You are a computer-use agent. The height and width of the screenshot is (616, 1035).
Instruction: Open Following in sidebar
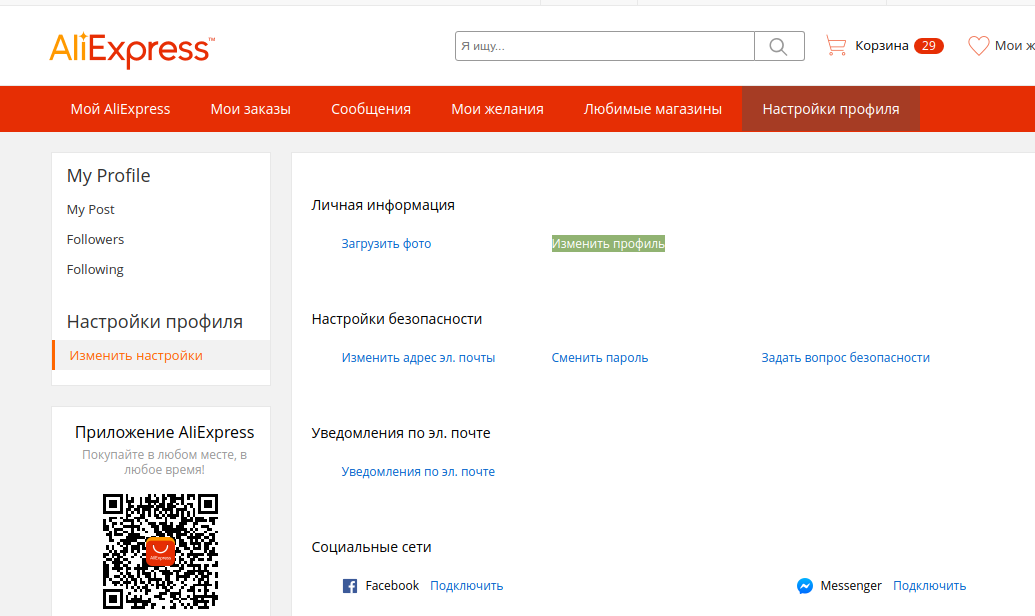click(x=95, y=269)
